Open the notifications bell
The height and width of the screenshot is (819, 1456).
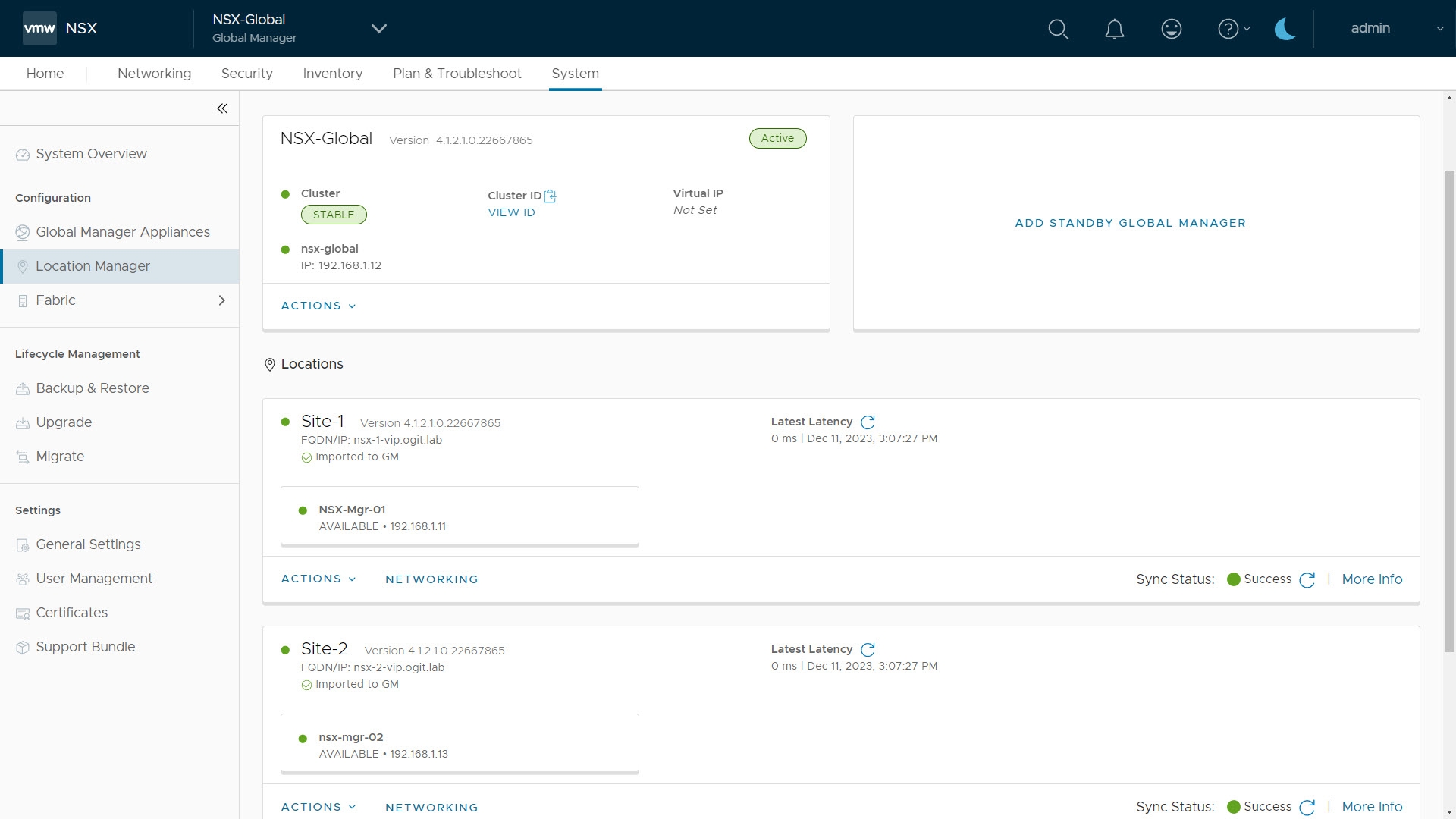point(1114,29)
